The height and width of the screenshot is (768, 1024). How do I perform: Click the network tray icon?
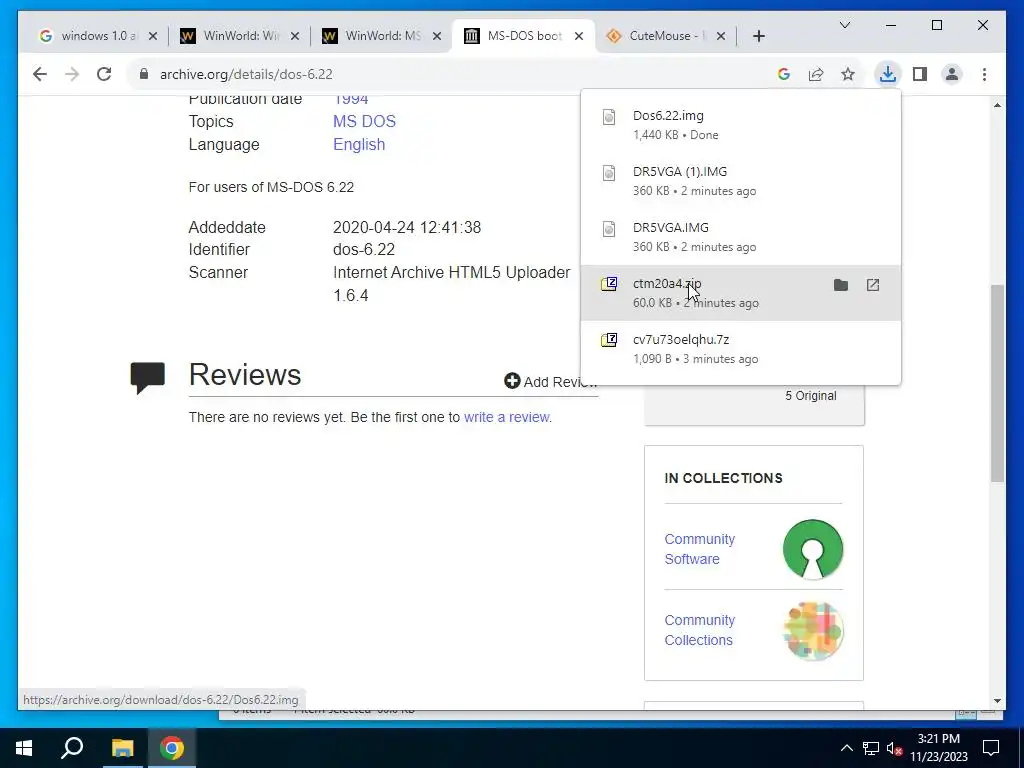[x=871, y=748]
